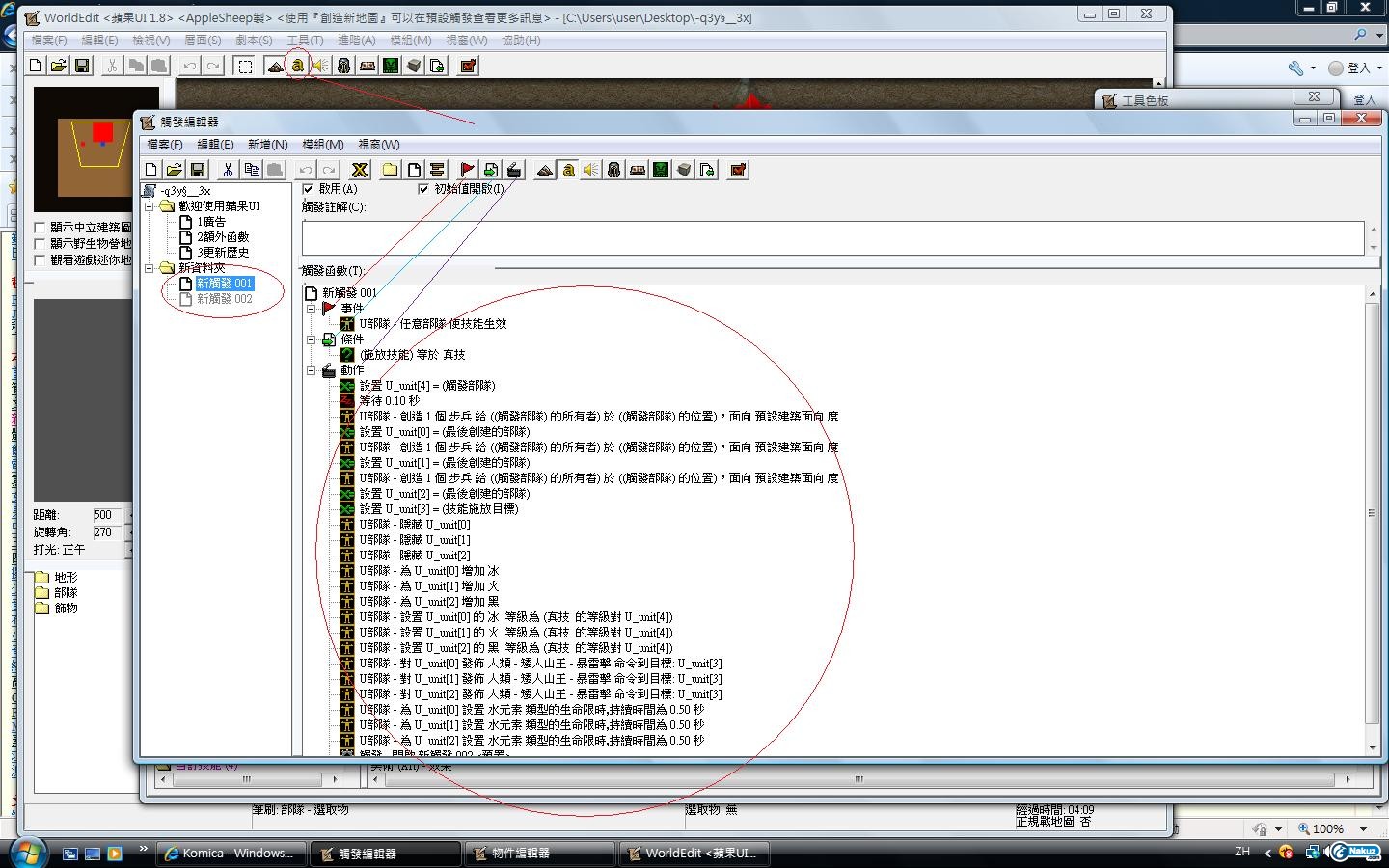Click the save icon in trigger editor toolbar
The height and width of the screenshot is (868, 1389).
pyautogui.click(x=198, y=170)
